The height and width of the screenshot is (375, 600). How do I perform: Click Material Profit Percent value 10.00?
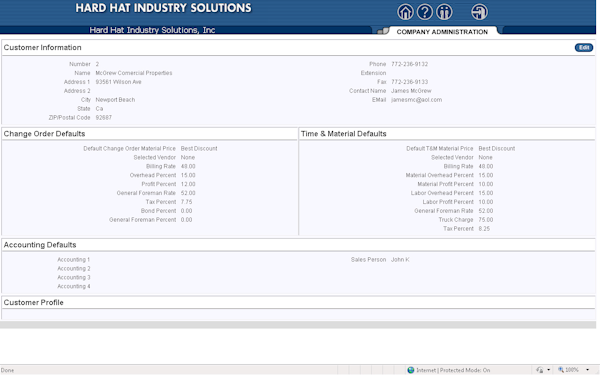tap(486, 184)
